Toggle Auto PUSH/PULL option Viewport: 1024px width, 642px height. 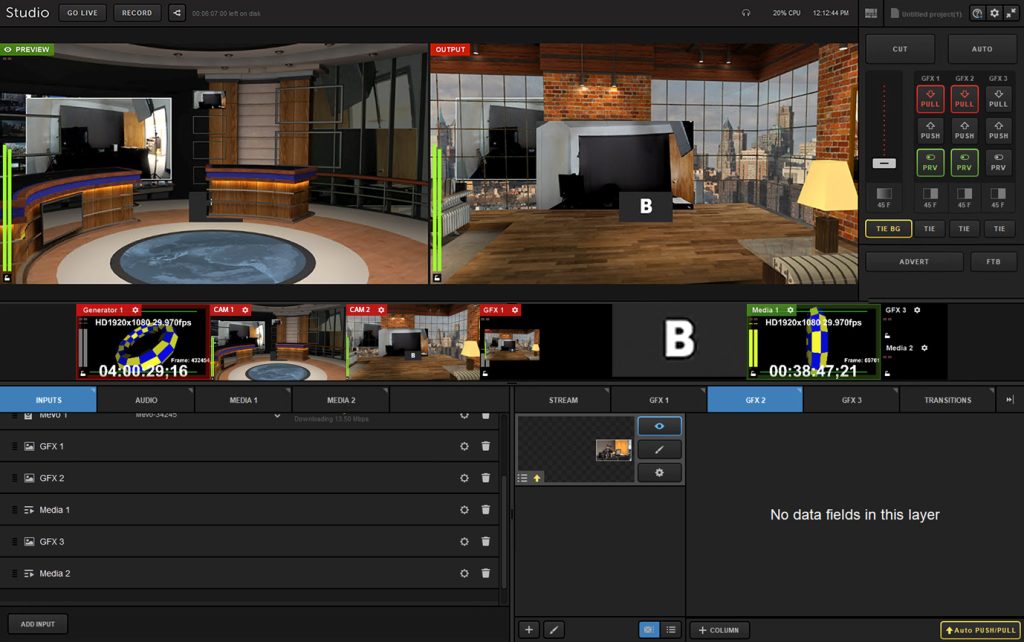(980, 630)
